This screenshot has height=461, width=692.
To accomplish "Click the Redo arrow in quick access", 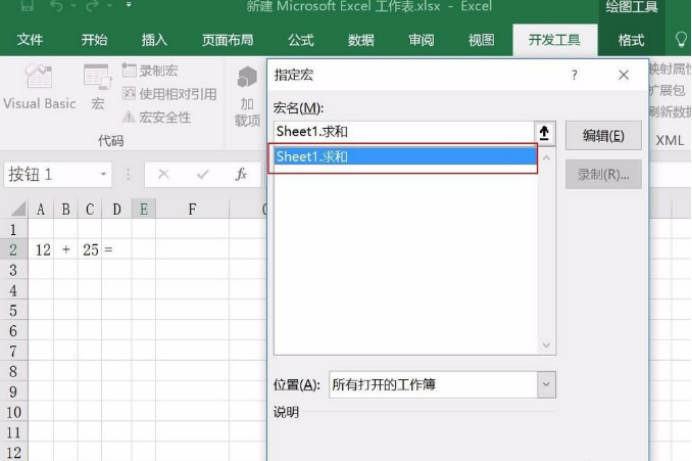I will [x=92, y=6].
